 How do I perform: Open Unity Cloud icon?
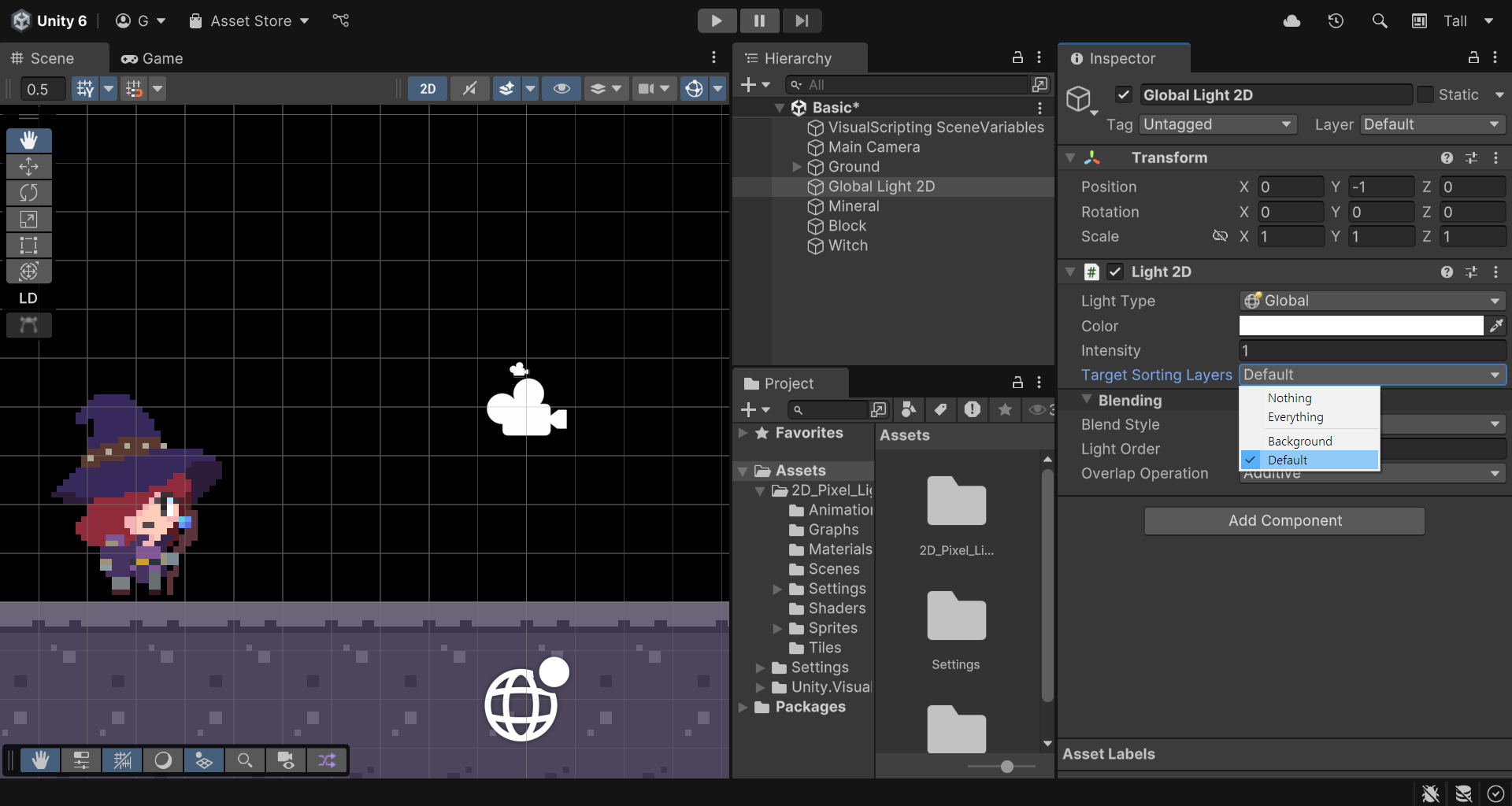point(1291,20)
